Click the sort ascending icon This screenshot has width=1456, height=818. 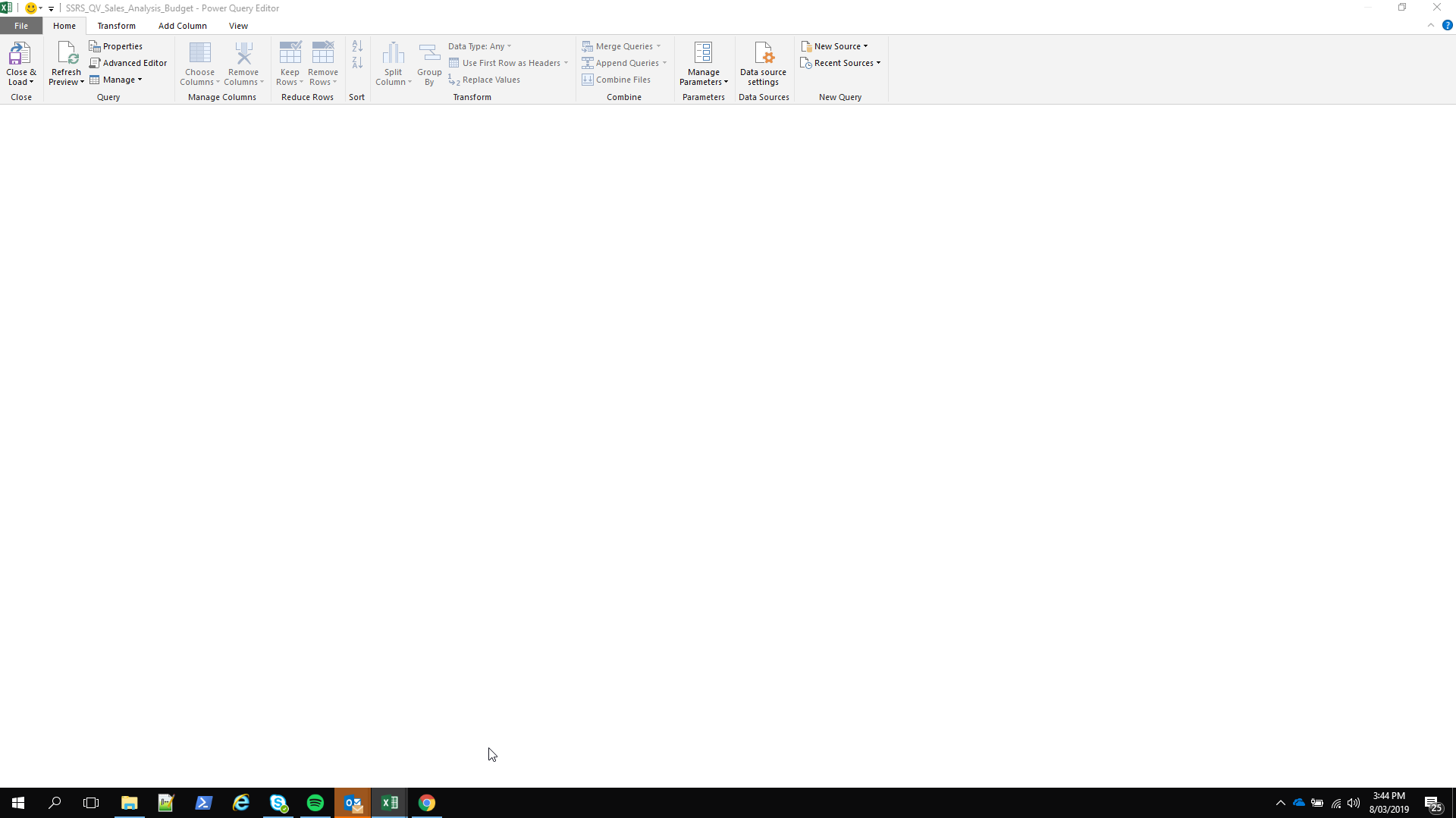point(357,46)
